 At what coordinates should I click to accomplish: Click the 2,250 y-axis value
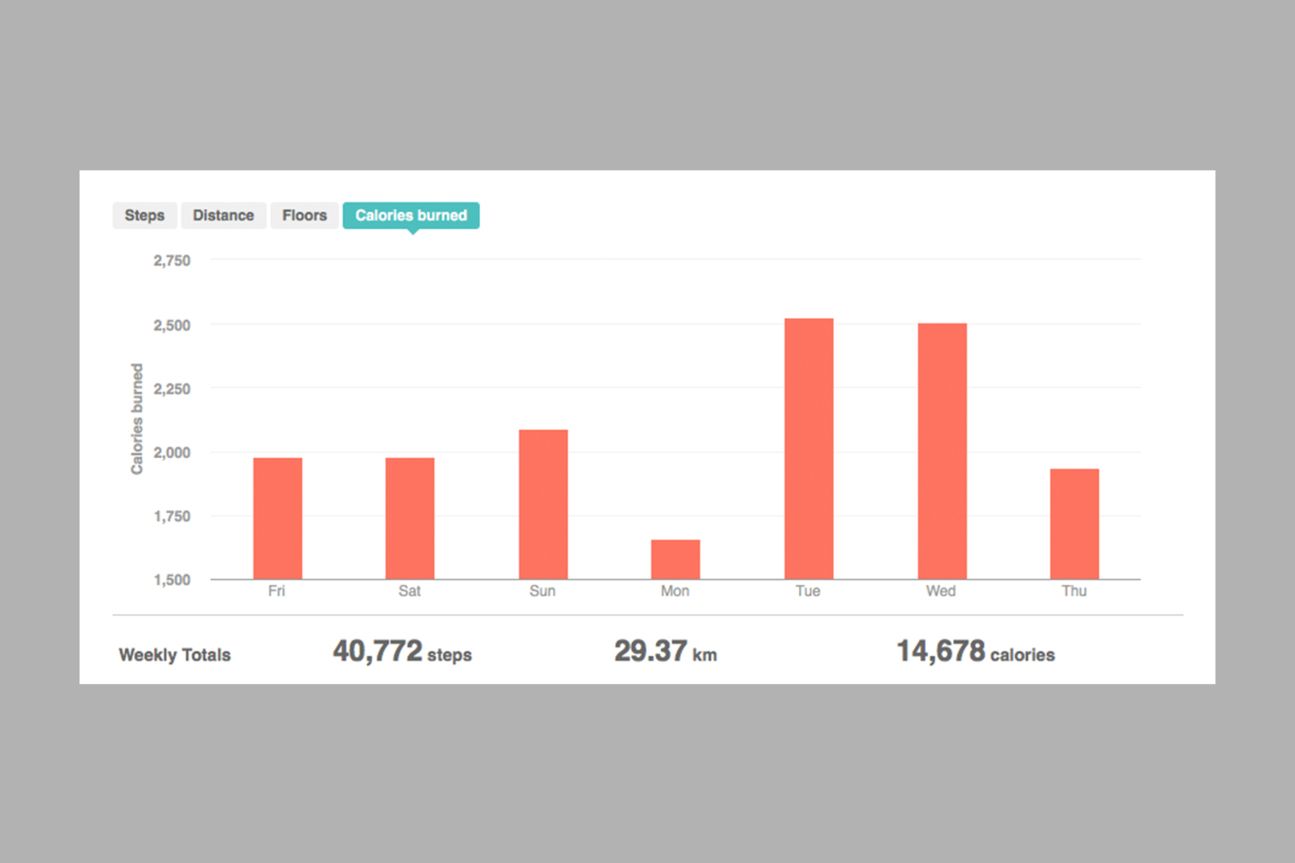(172, 388)
